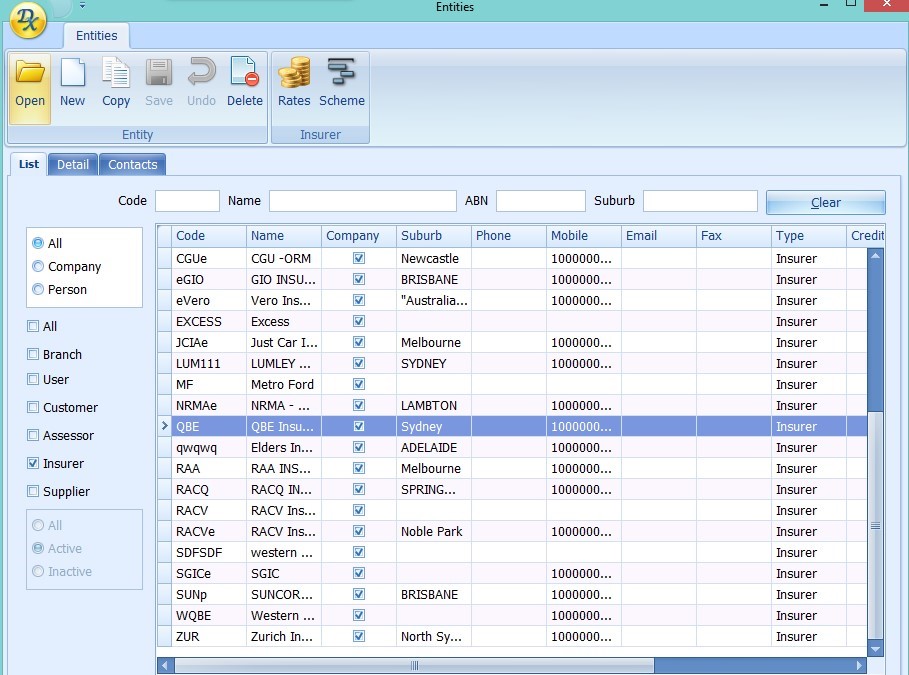Select the List tab

[28, 164]
